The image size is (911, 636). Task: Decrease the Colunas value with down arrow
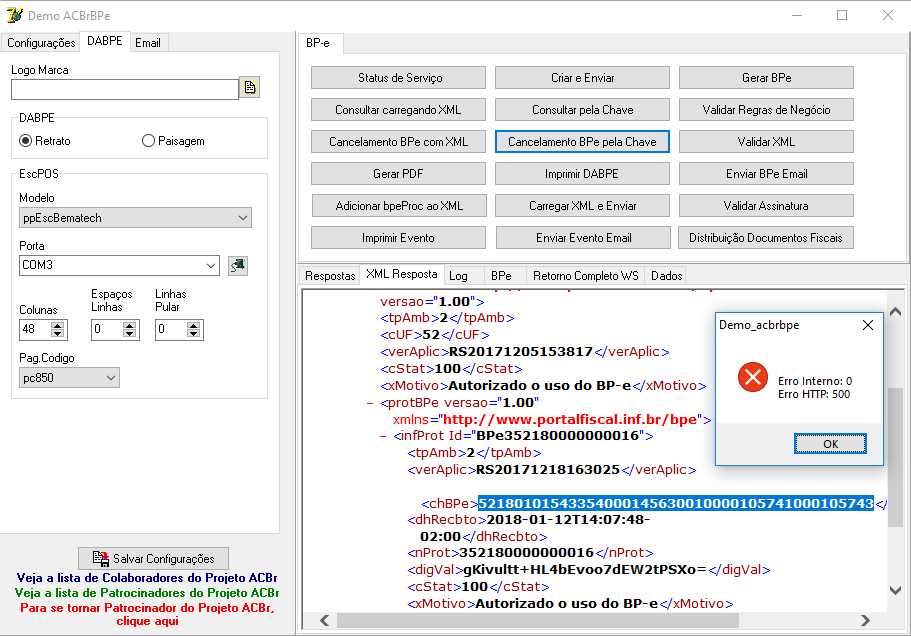click(x=57, y=334)
